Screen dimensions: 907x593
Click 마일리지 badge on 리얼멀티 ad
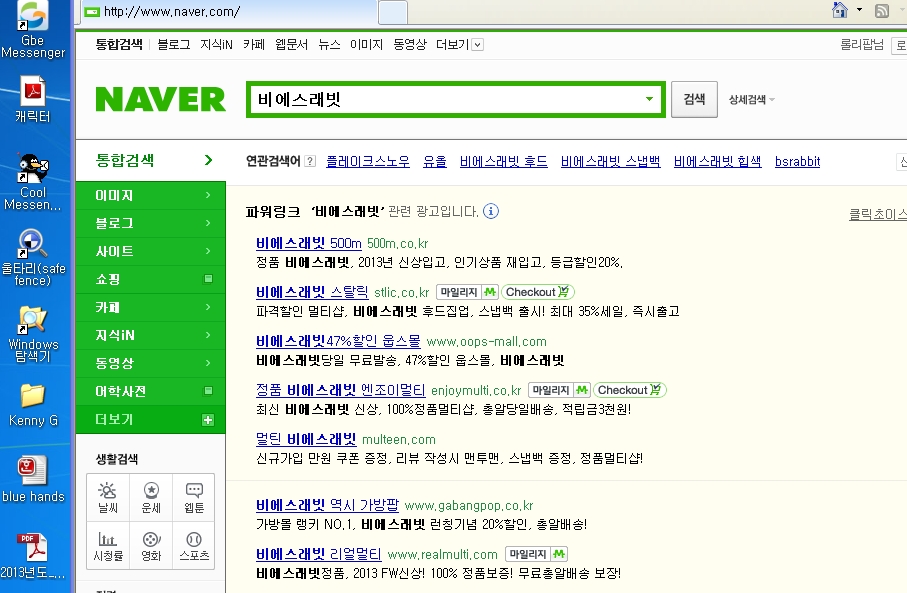coord(536,554)
